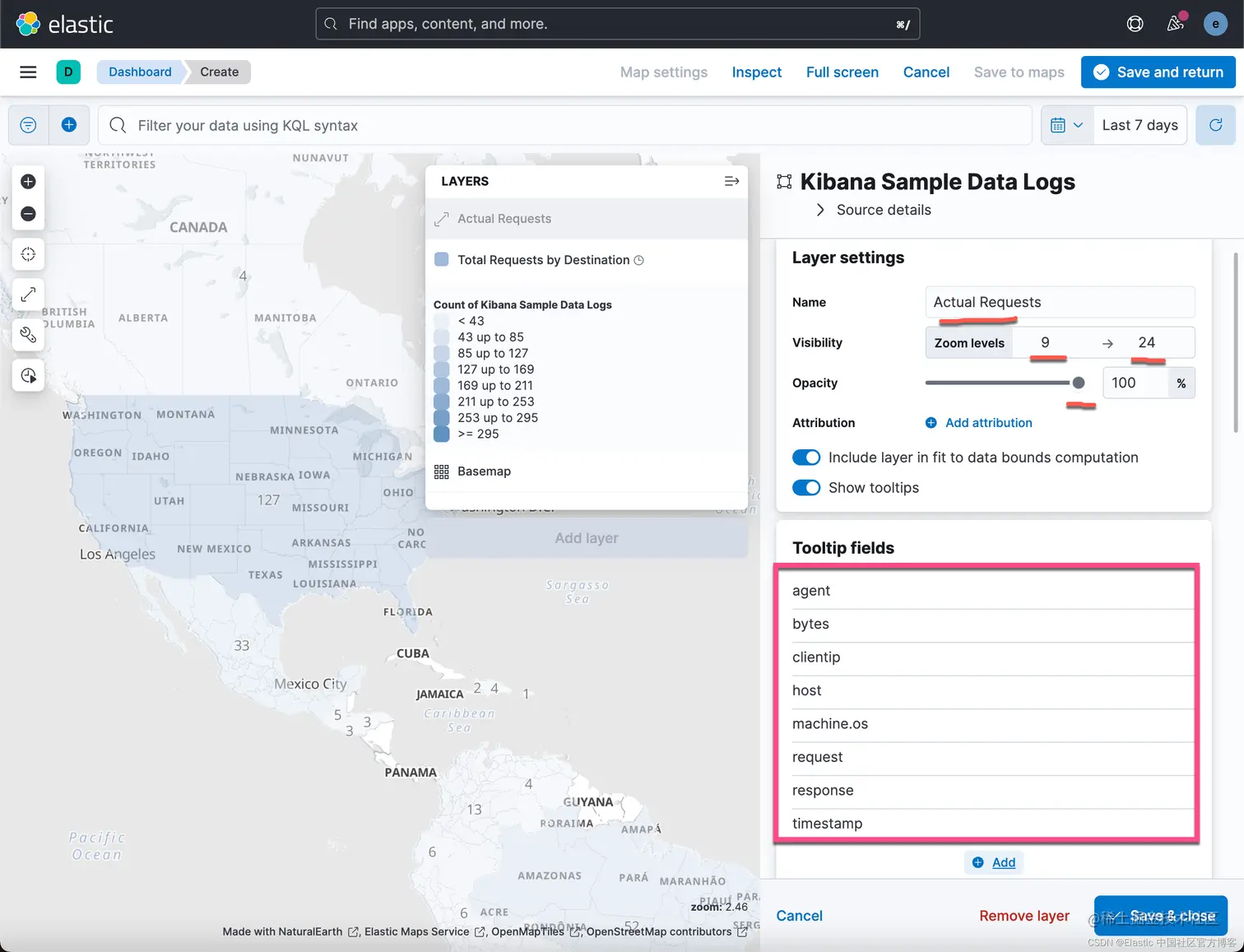The image size is (1244, 952).
Task: Click the layer type icon beside title
Action: point(784,182)
